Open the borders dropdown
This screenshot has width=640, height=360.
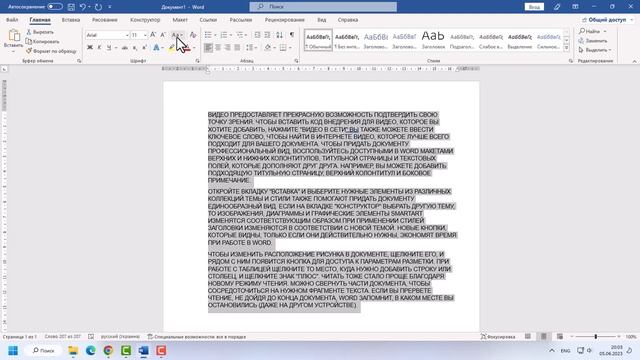point(290,48)
